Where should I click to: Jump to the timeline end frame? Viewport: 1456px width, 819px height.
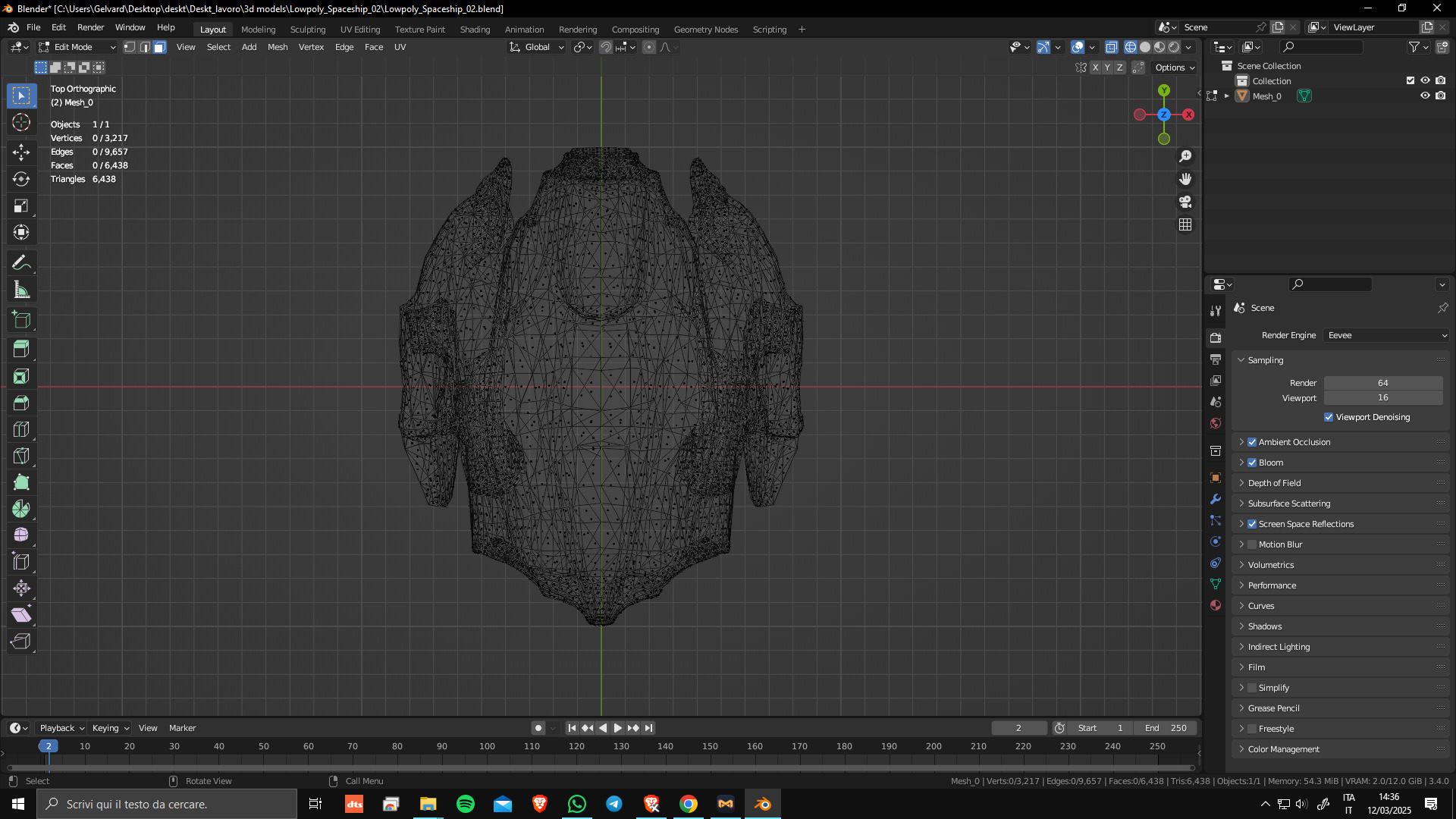point(648,728)
